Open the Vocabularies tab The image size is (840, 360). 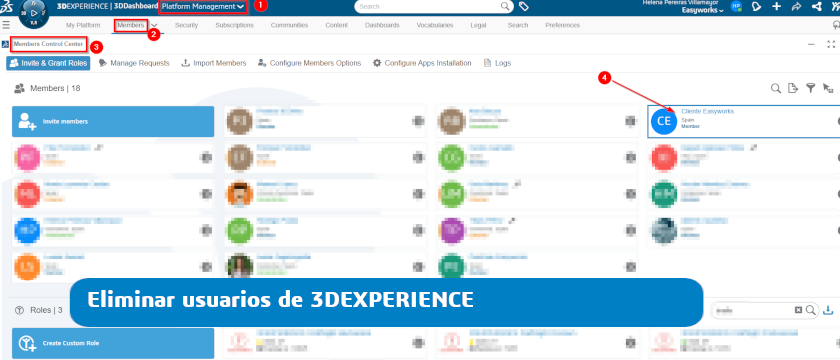click(434, 25)
